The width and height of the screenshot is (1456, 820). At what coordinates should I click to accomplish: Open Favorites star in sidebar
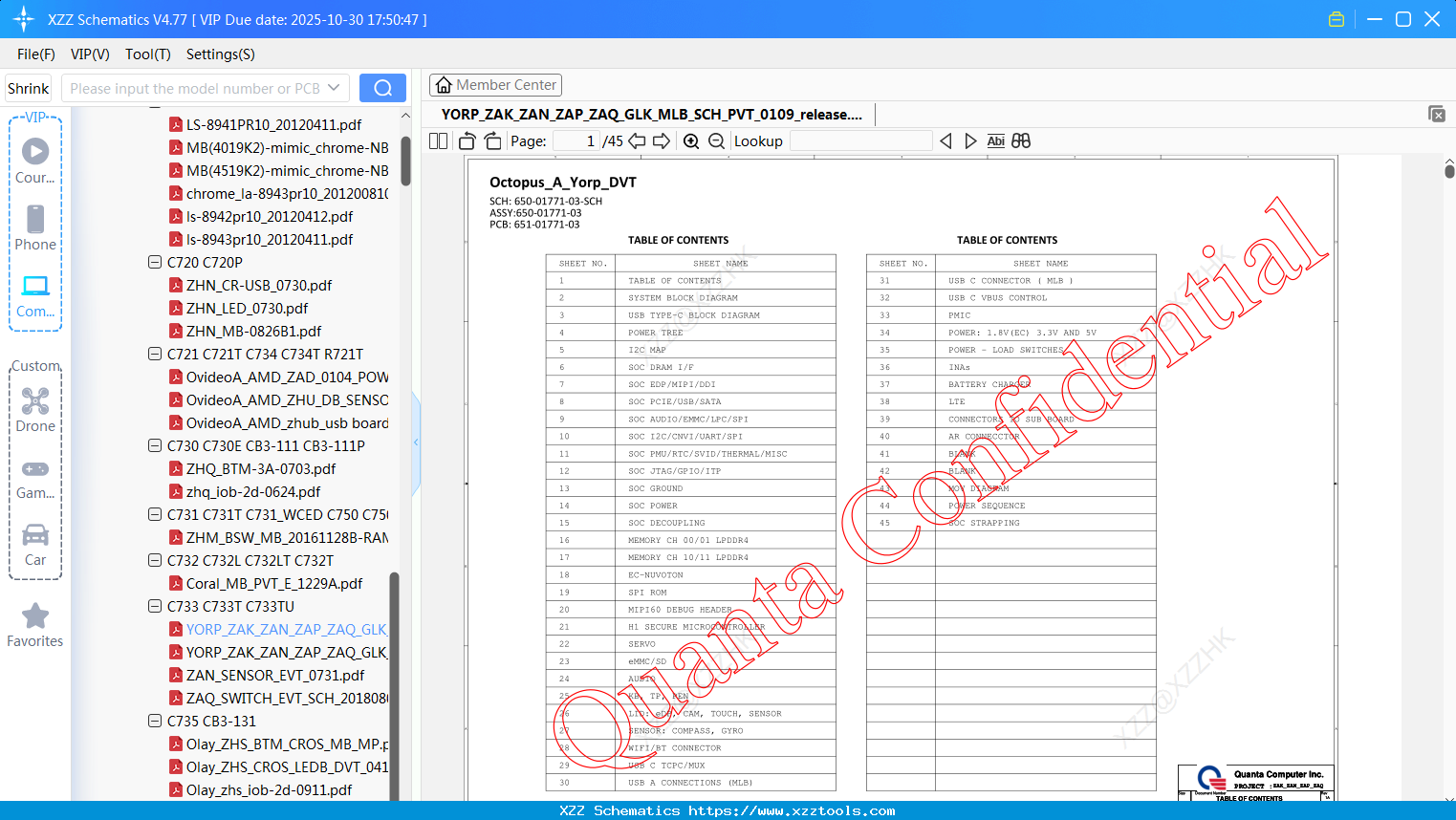pos(35,625)
